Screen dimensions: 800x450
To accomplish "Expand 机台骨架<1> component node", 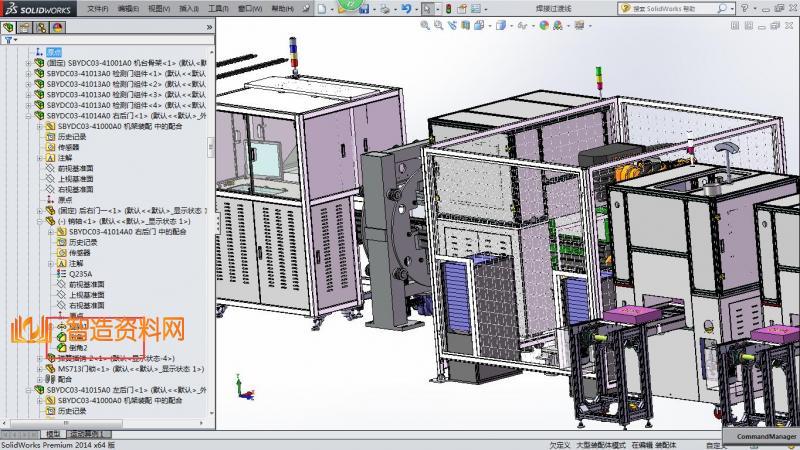I will coord(28,62).
